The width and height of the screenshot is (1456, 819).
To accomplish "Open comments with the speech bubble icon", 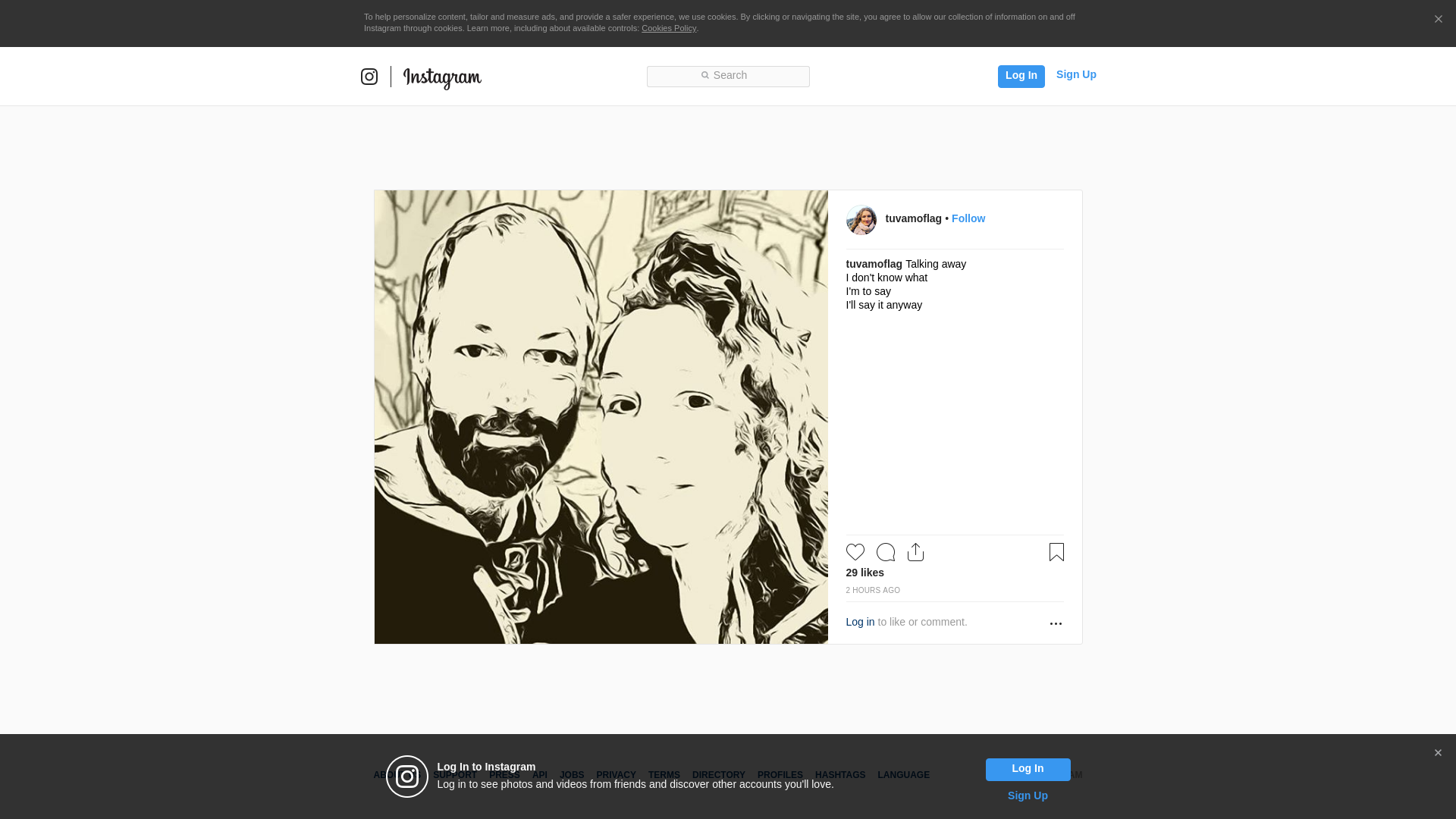I will [886, 552].
